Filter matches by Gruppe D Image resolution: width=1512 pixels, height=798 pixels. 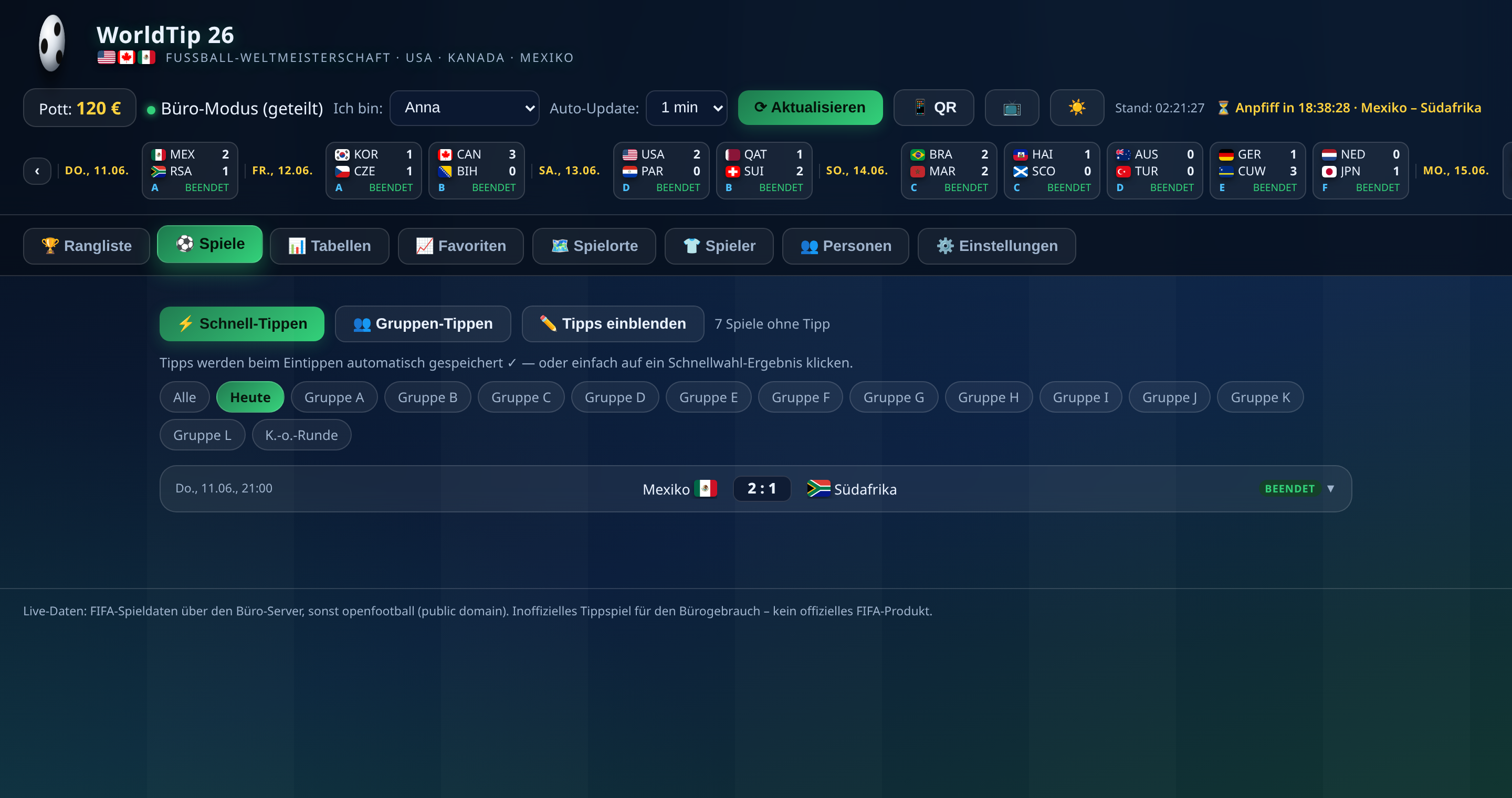615,397
